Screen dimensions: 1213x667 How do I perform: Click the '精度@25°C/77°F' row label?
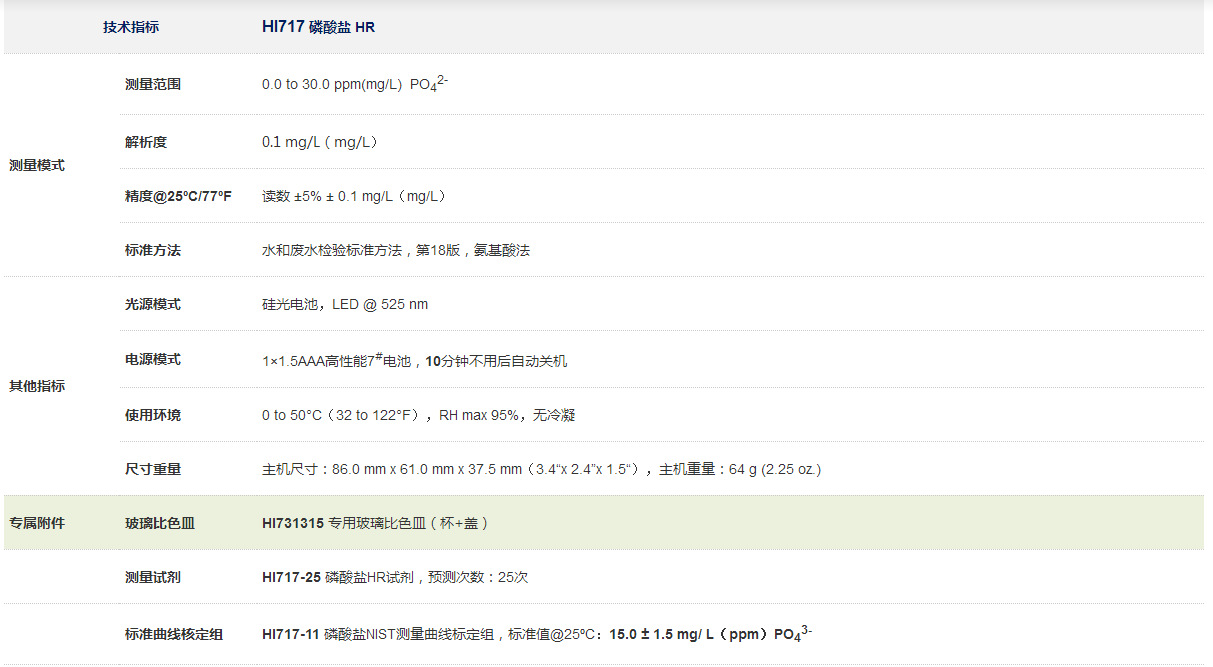(178, 196)
